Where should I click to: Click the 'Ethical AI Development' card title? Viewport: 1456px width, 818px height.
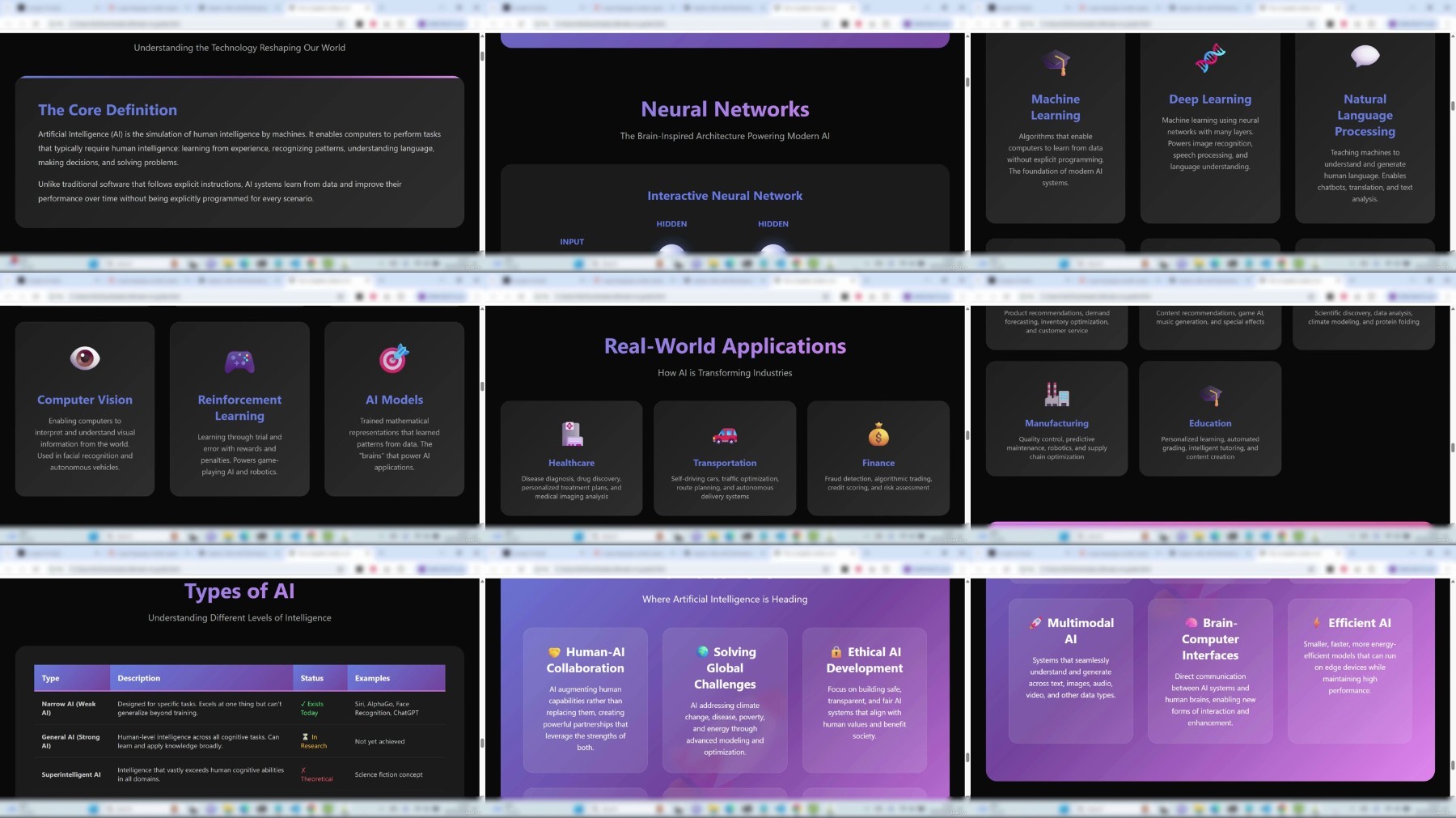click(x=865, y=660)
